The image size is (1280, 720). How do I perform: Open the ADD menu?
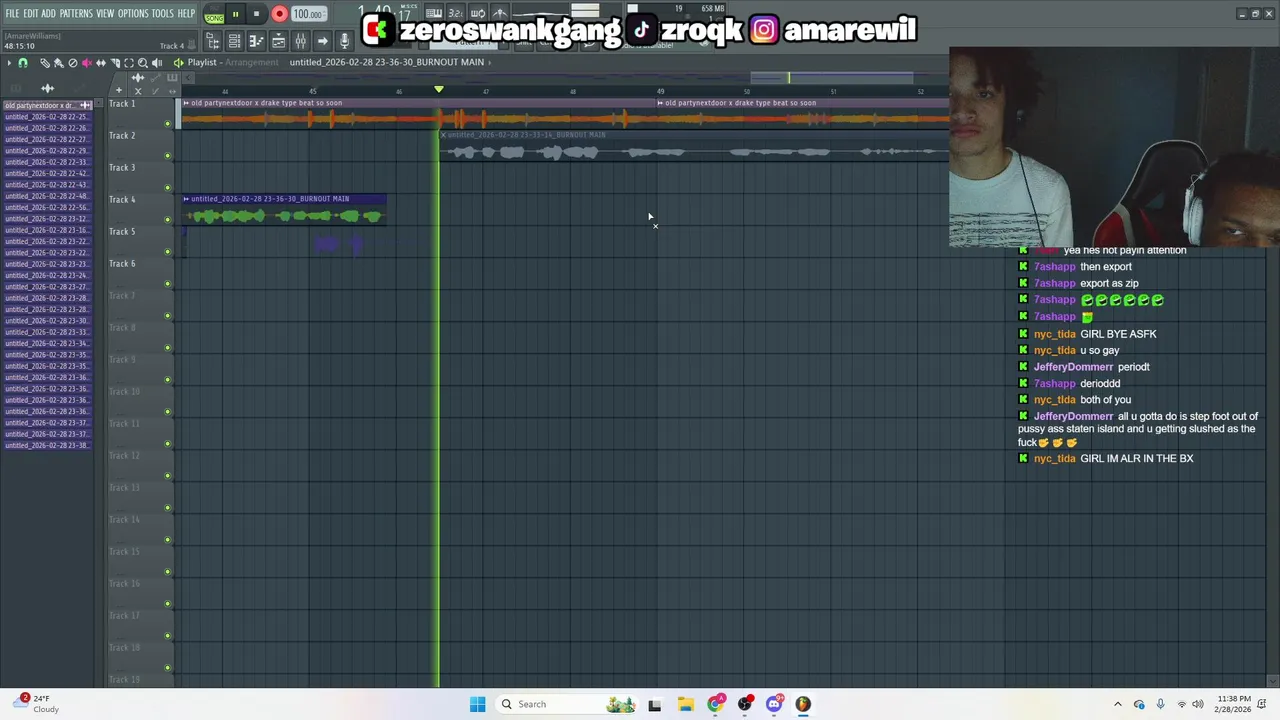[x=48, y=14]
